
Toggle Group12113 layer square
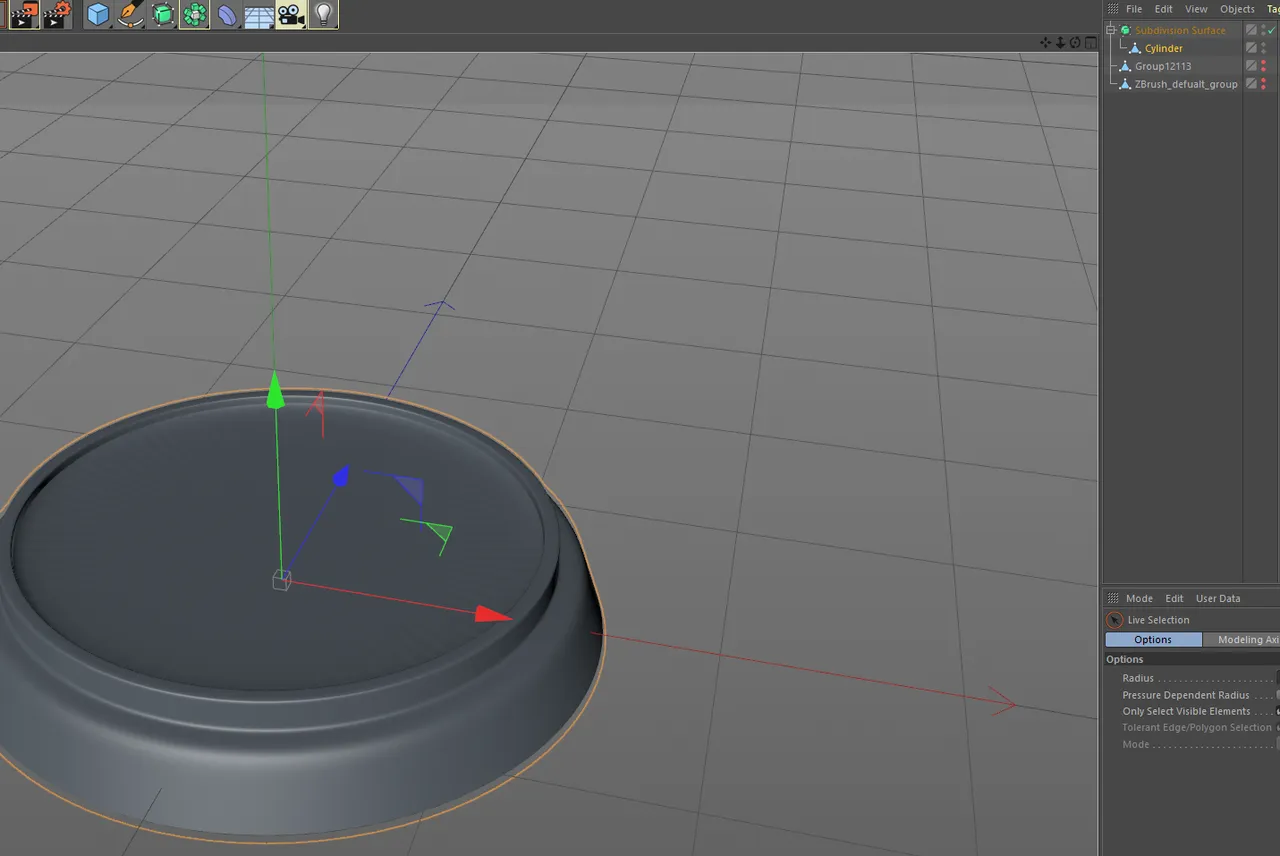(1251, 66)
